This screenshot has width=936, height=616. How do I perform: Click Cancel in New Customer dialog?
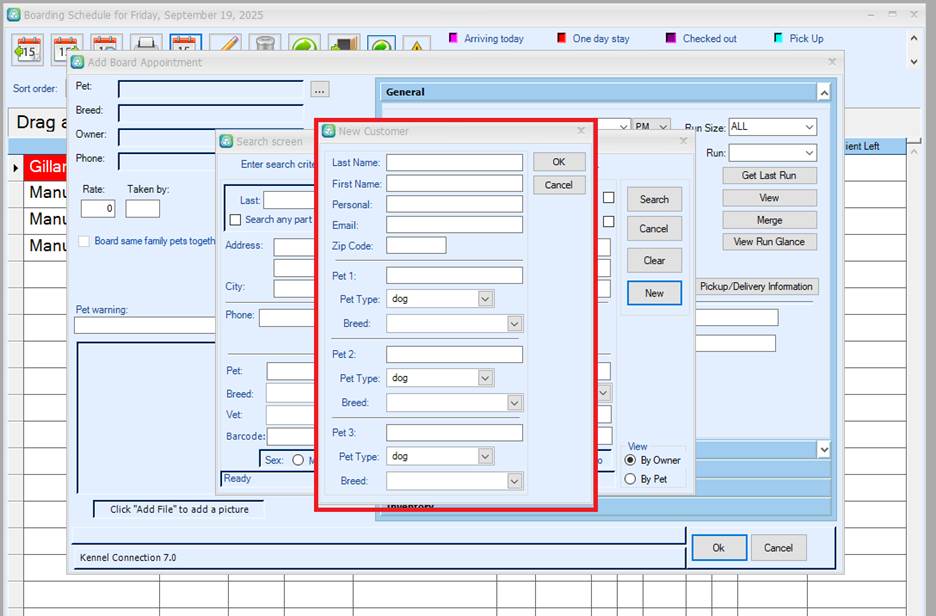559,185
